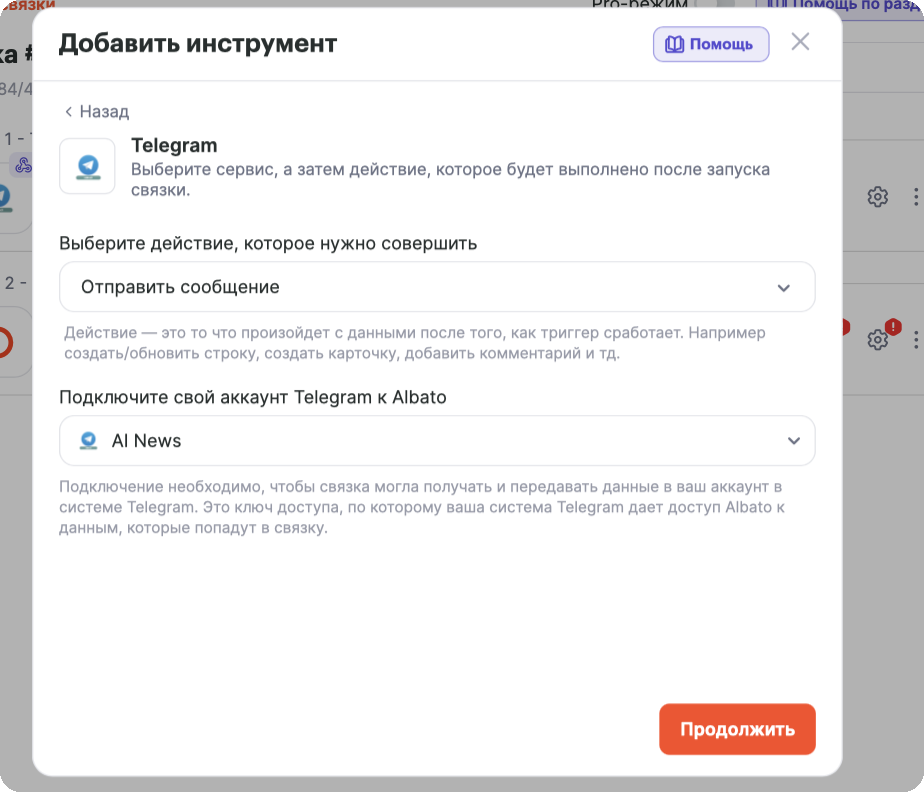Click the Telegram service logo tile
924x792 pixels.
(87, 166)
